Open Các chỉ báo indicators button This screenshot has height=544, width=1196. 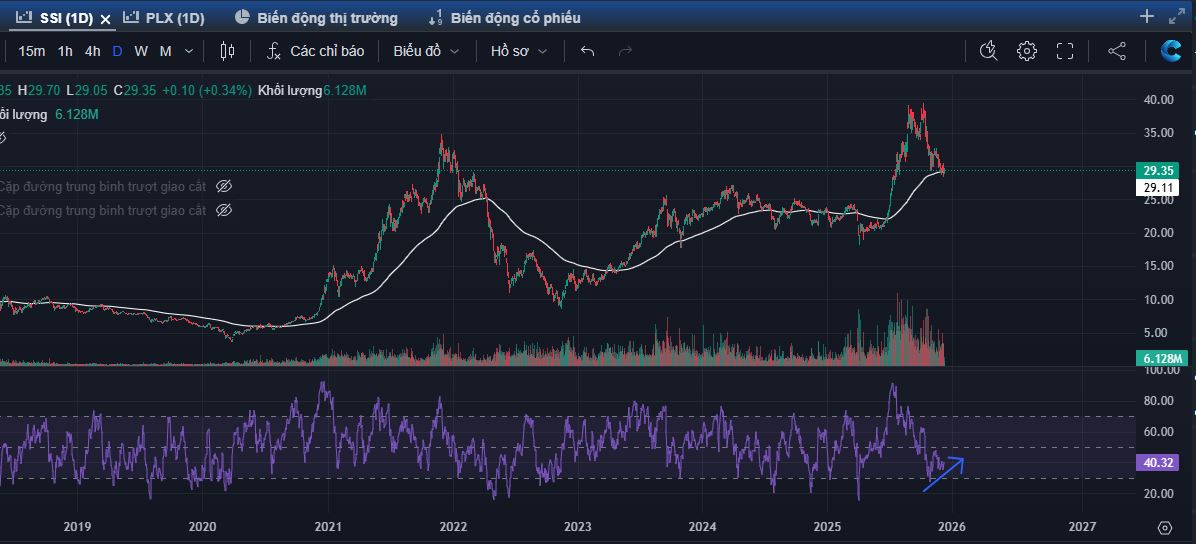pos(316,51)
